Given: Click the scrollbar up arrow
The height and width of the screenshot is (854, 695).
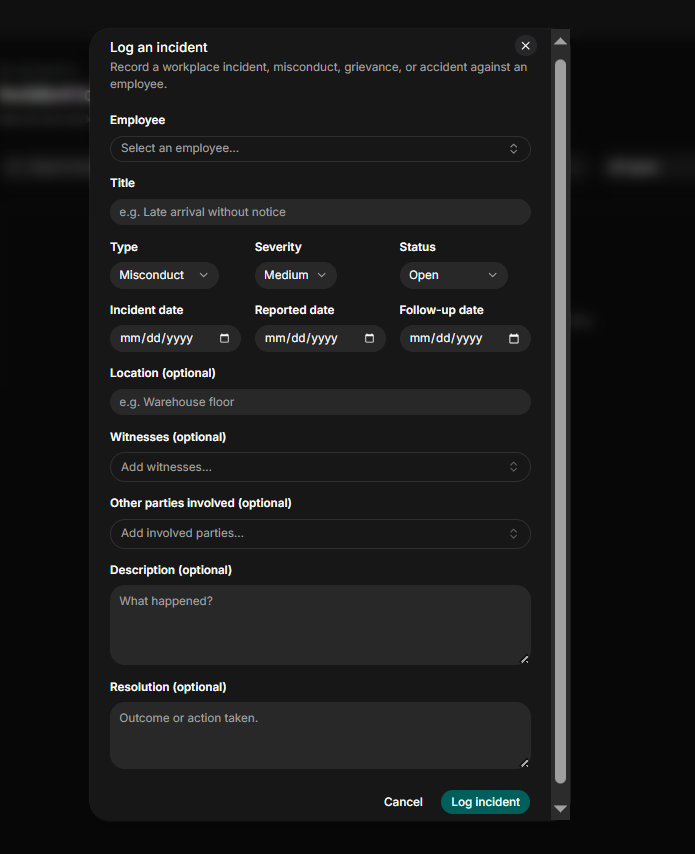Looking at the screenshot, I should [560, 41].
